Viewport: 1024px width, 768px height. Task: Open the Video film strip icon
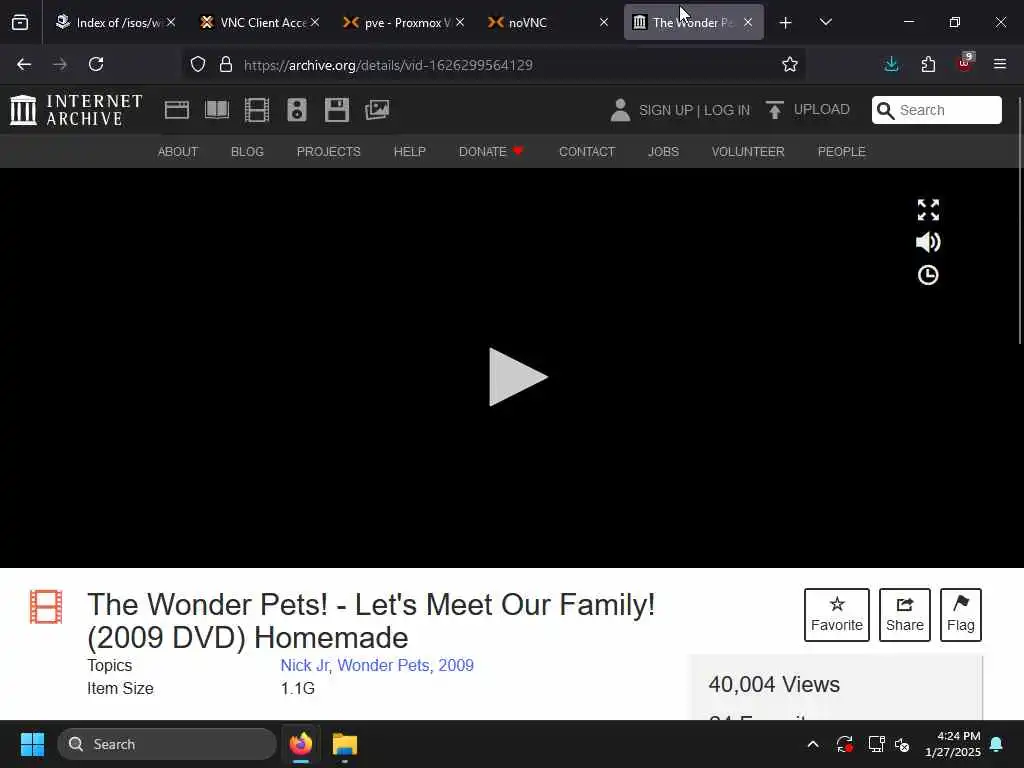click(257, 110)
